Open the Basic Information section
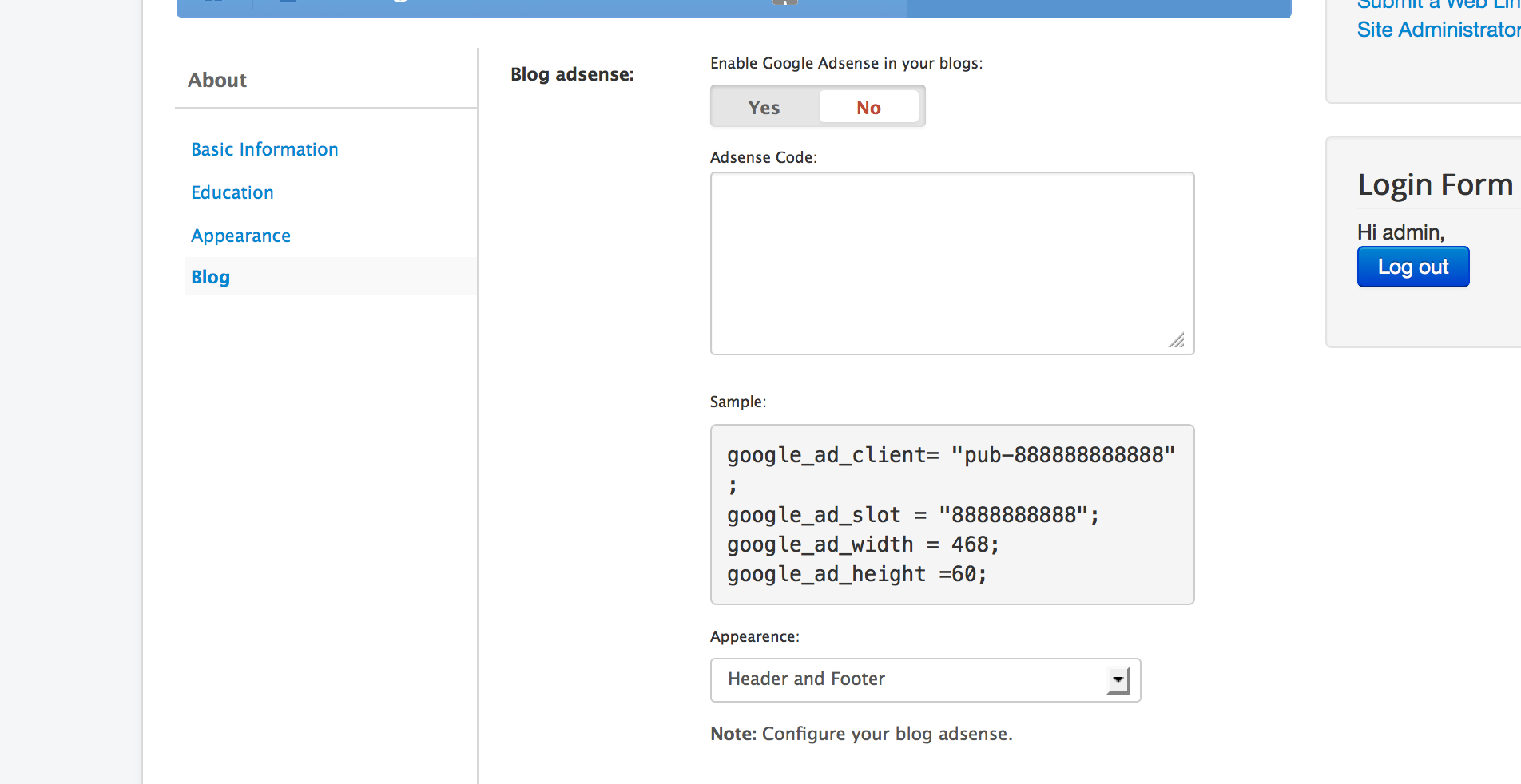 coord(264,149)
